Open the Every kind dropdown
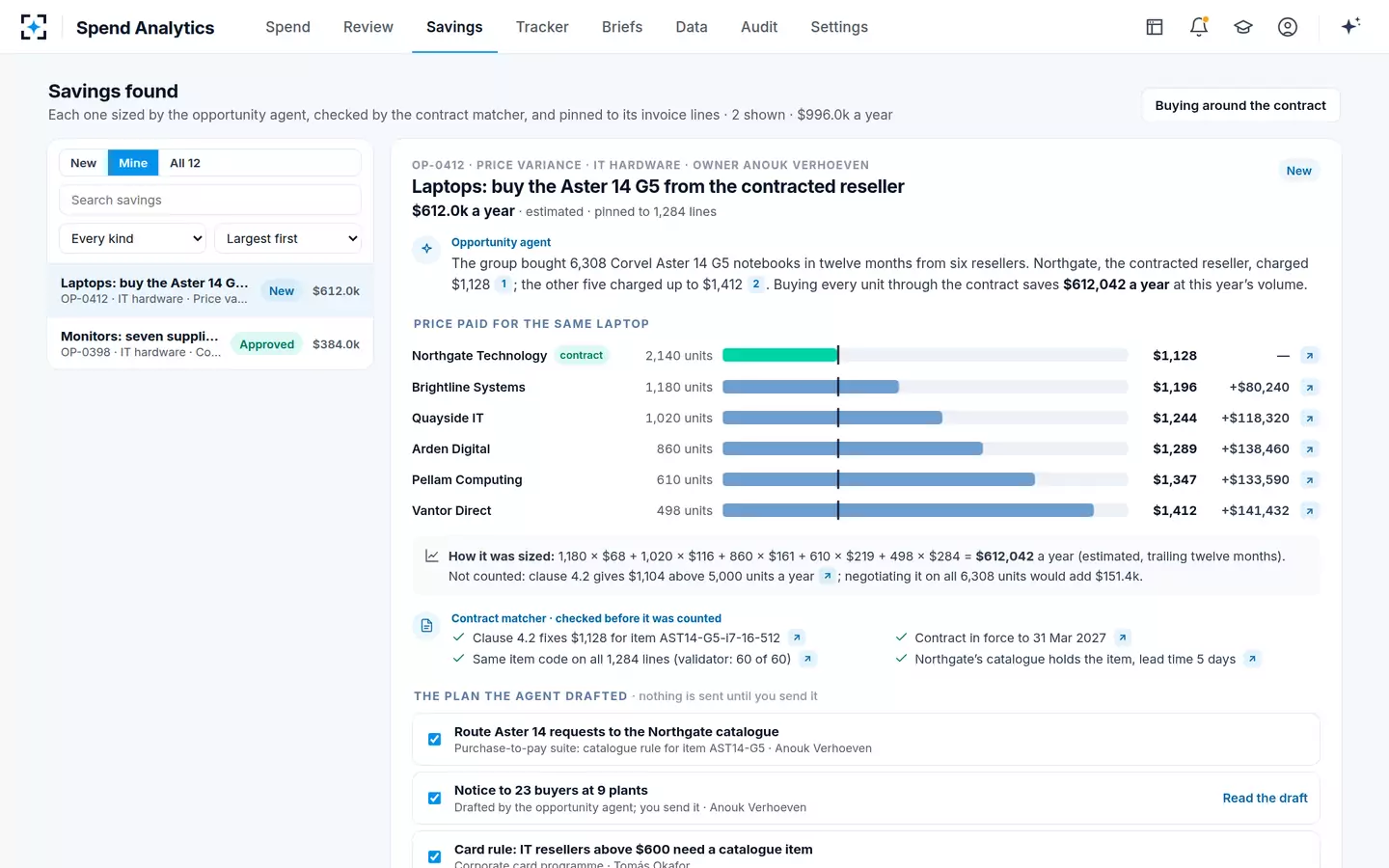This screenshot has height=868, width=1389. pyautogui.click(x=133, y=238)
